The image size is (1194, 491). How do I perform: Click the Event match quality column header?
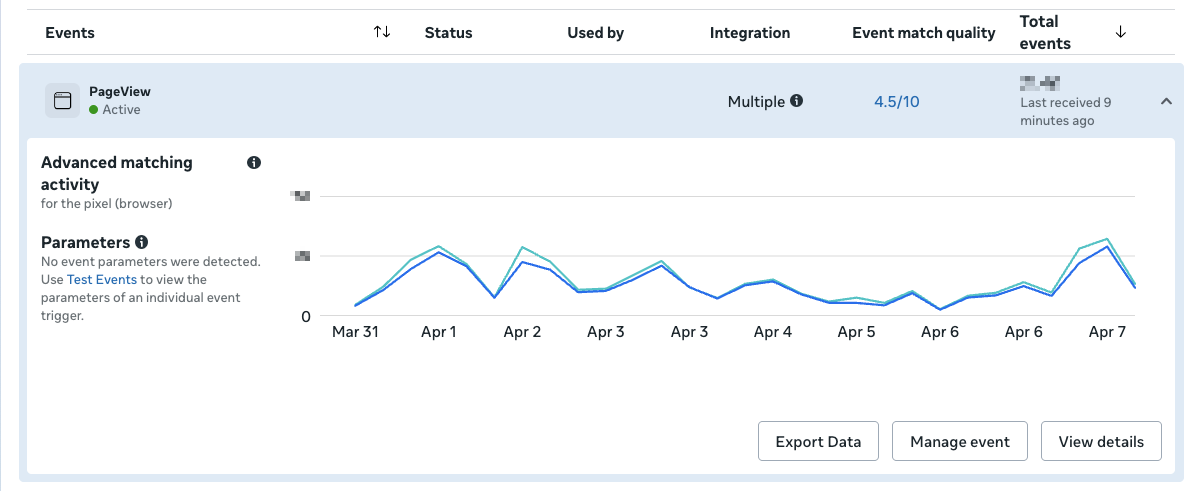click(923, 33)
